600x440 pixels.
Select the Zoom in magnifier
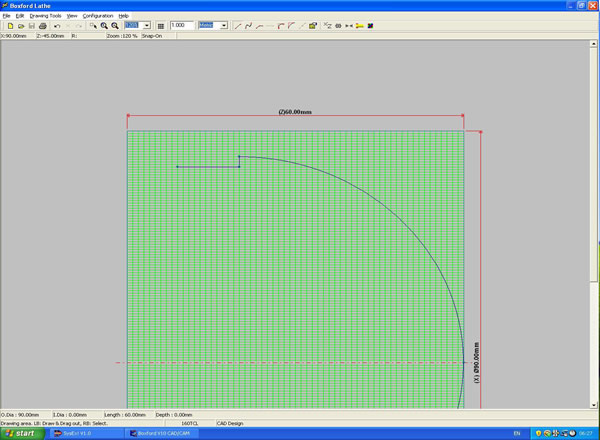[x=104, y=25]
